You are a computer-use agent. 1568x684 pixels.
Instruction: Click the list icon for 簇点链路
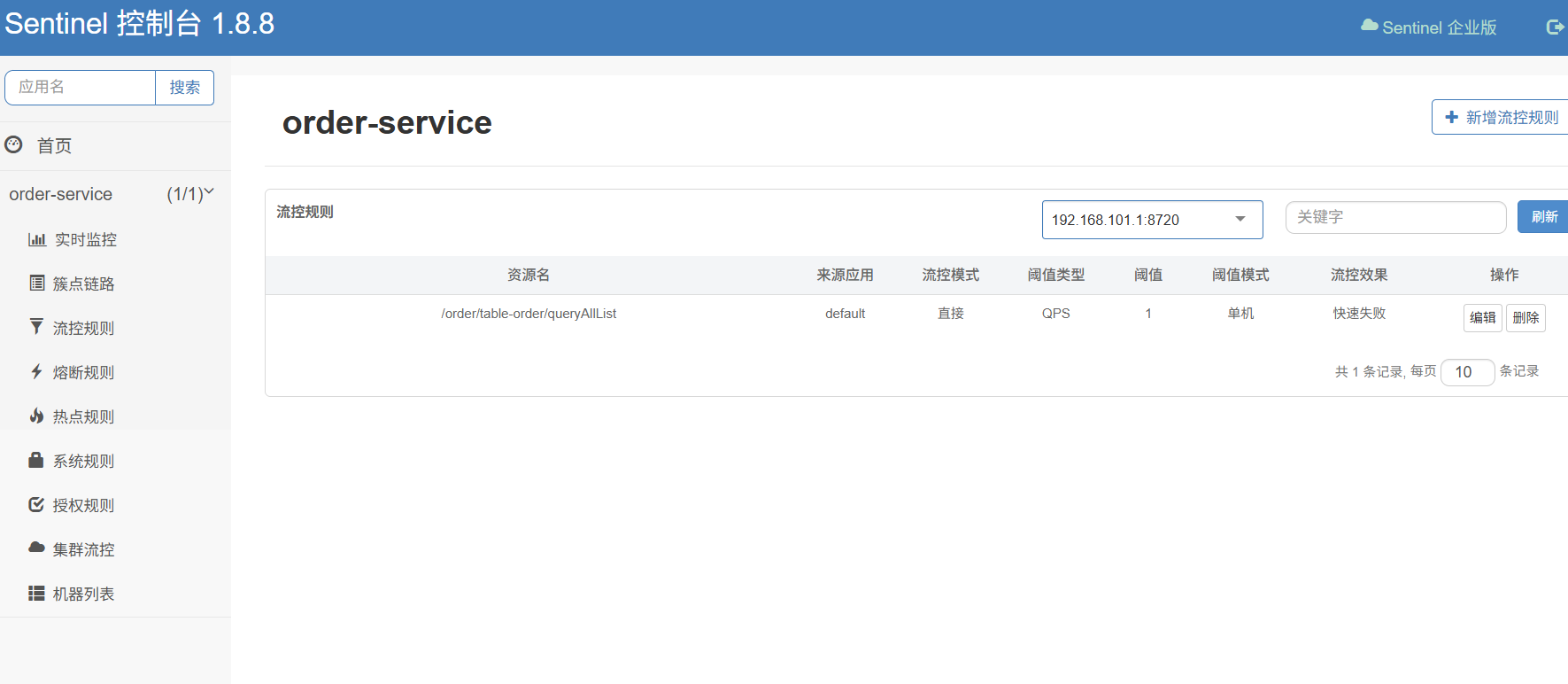click(37, 283)
